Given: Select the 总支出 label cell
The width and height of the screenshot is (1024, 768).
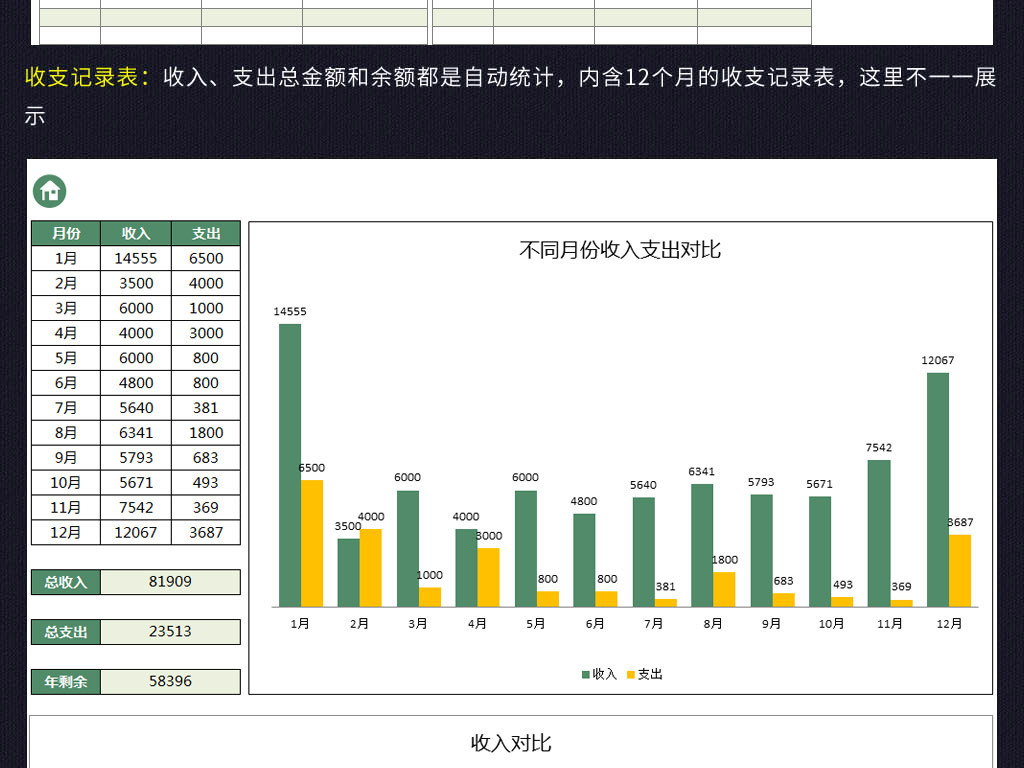Looking at the screenshot, I should click(65, 631).
